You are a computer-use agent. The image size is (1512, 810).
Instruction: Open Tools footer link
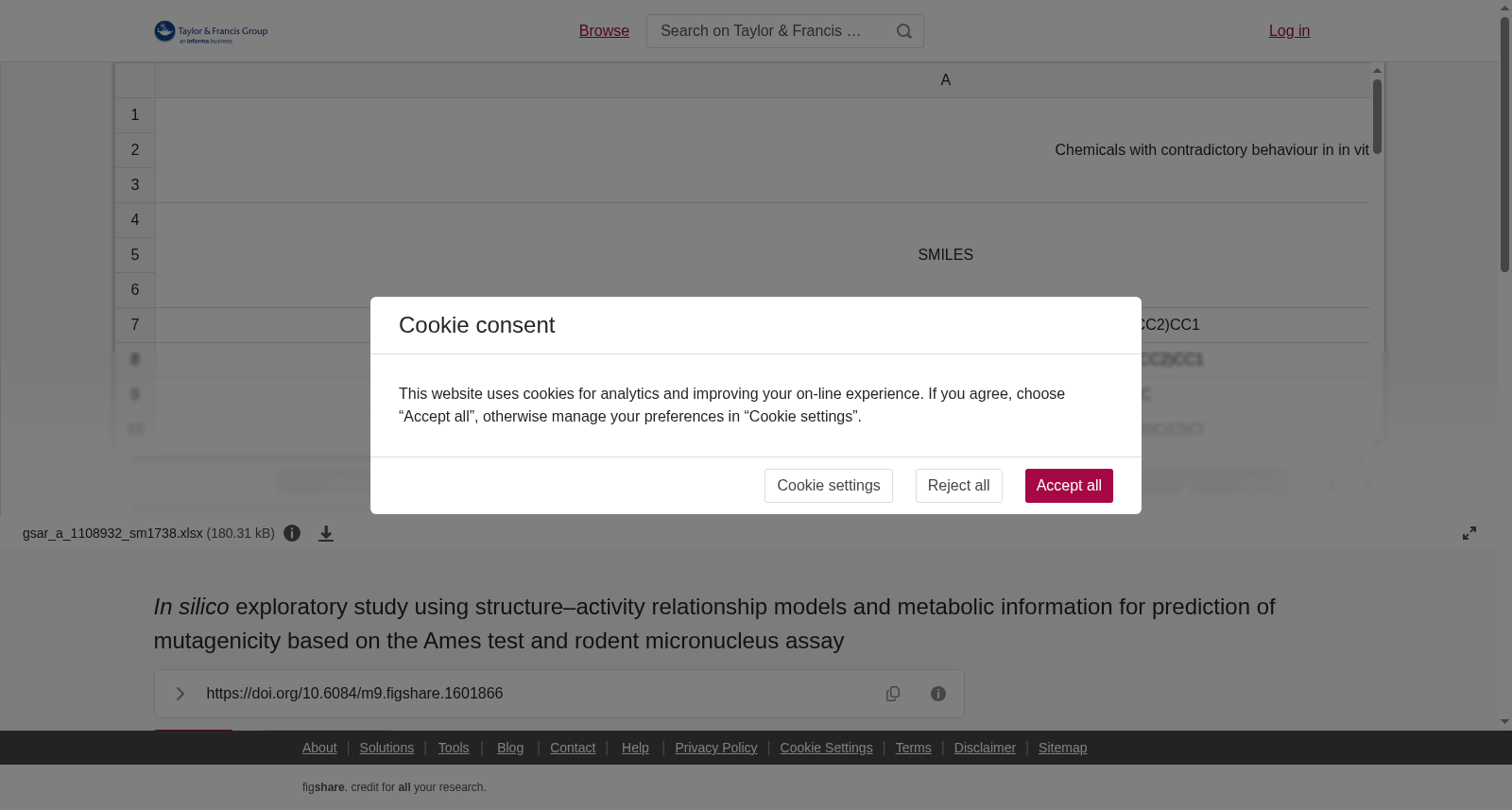click(x=454, y=748)
